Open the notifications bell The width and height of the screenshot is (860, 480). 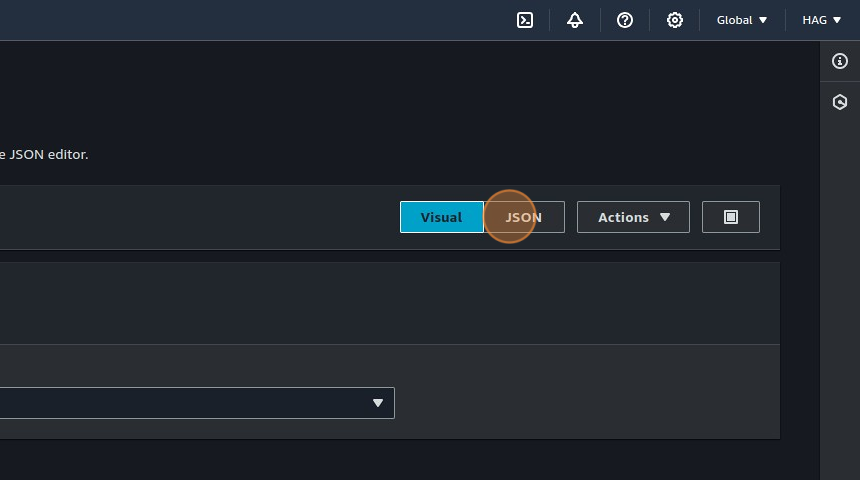575,20
